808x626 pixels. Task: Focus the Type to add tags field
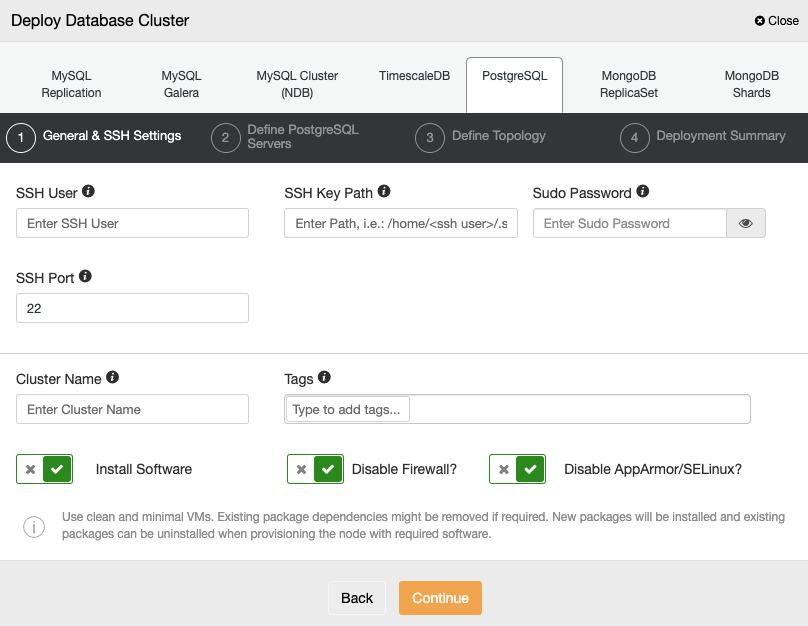coord(348,410)
